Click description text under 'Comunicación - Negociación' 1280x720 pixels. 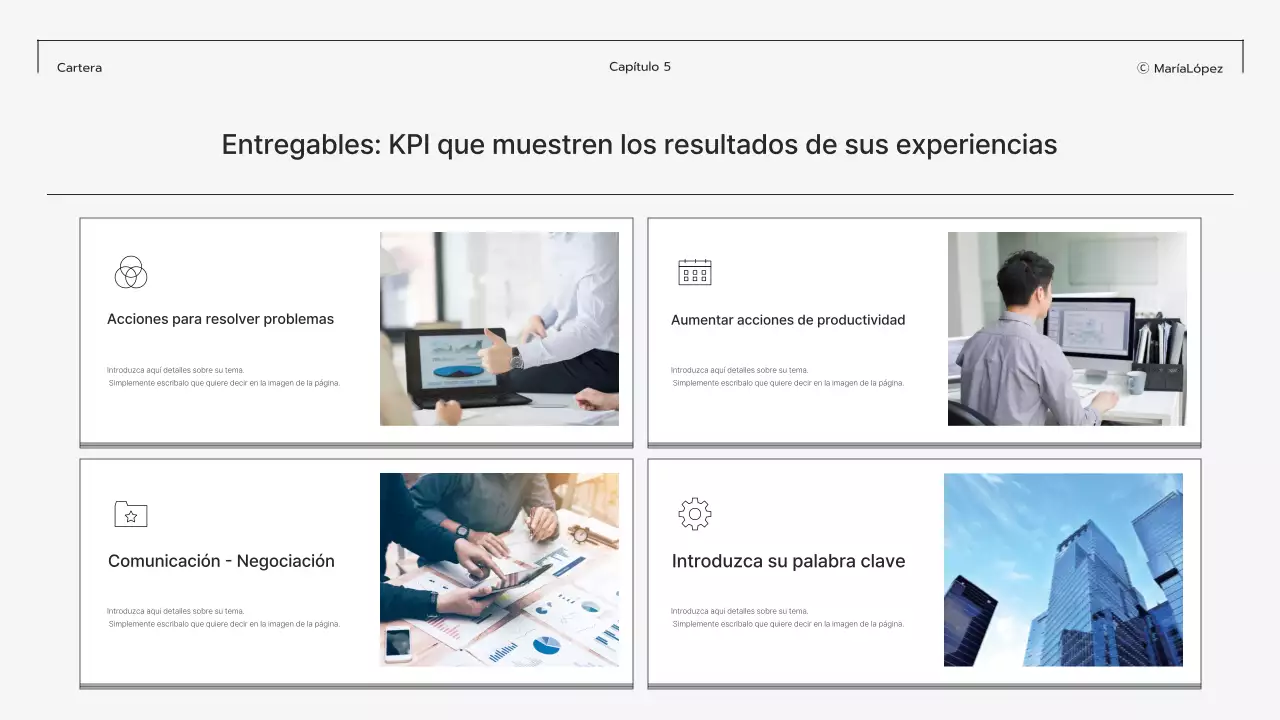tap(224, 617)
